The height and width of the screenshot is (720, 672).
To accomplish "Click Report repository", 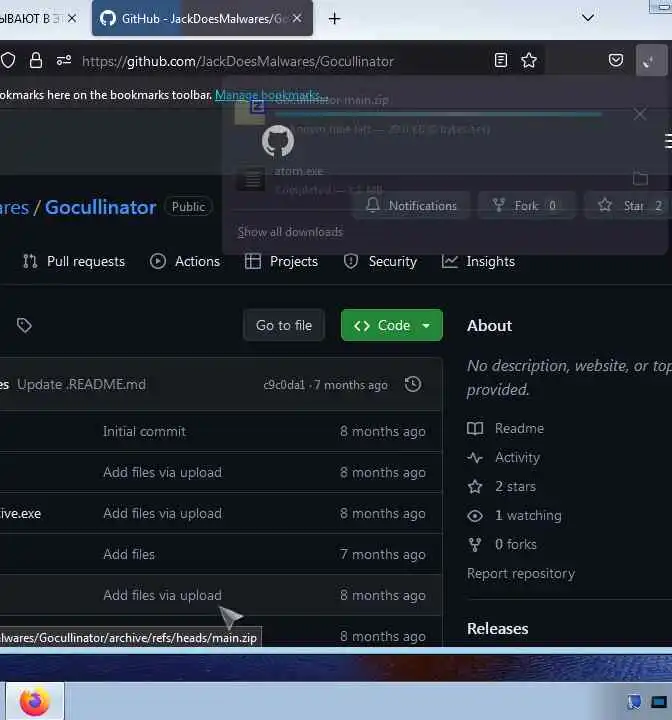I will (x=521, y=573).
